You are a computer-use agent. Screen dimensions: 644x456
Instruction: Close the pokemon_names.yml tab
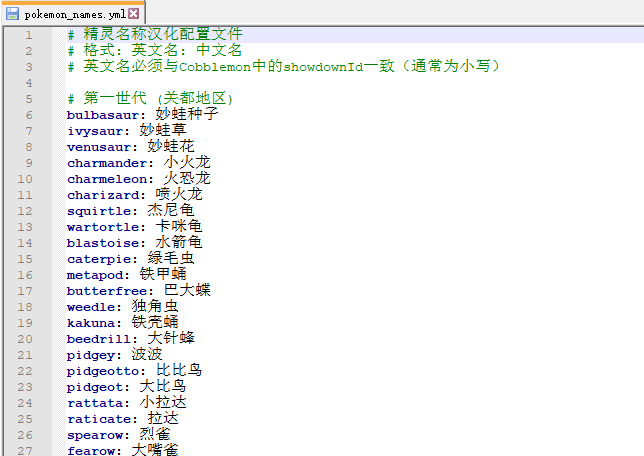pyautogui.click(x=133, y=14)
